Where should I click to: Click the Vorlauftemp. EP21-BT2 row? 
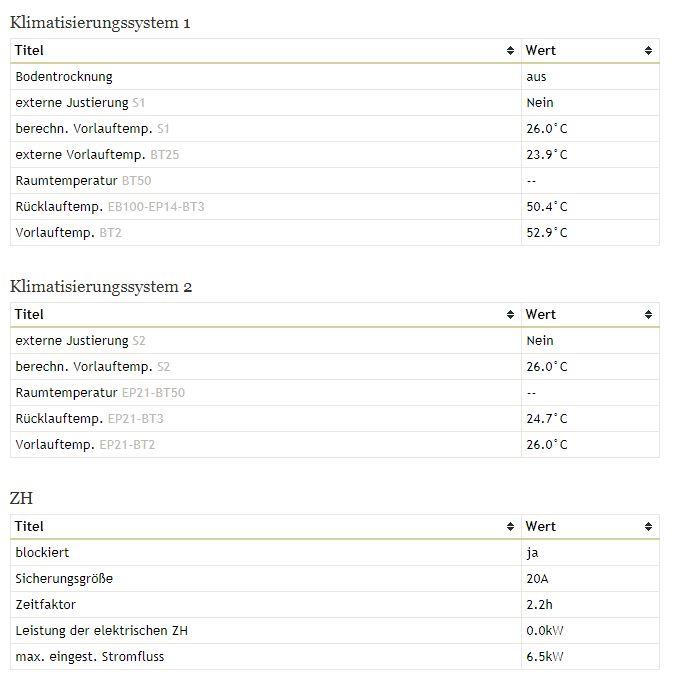335,445
